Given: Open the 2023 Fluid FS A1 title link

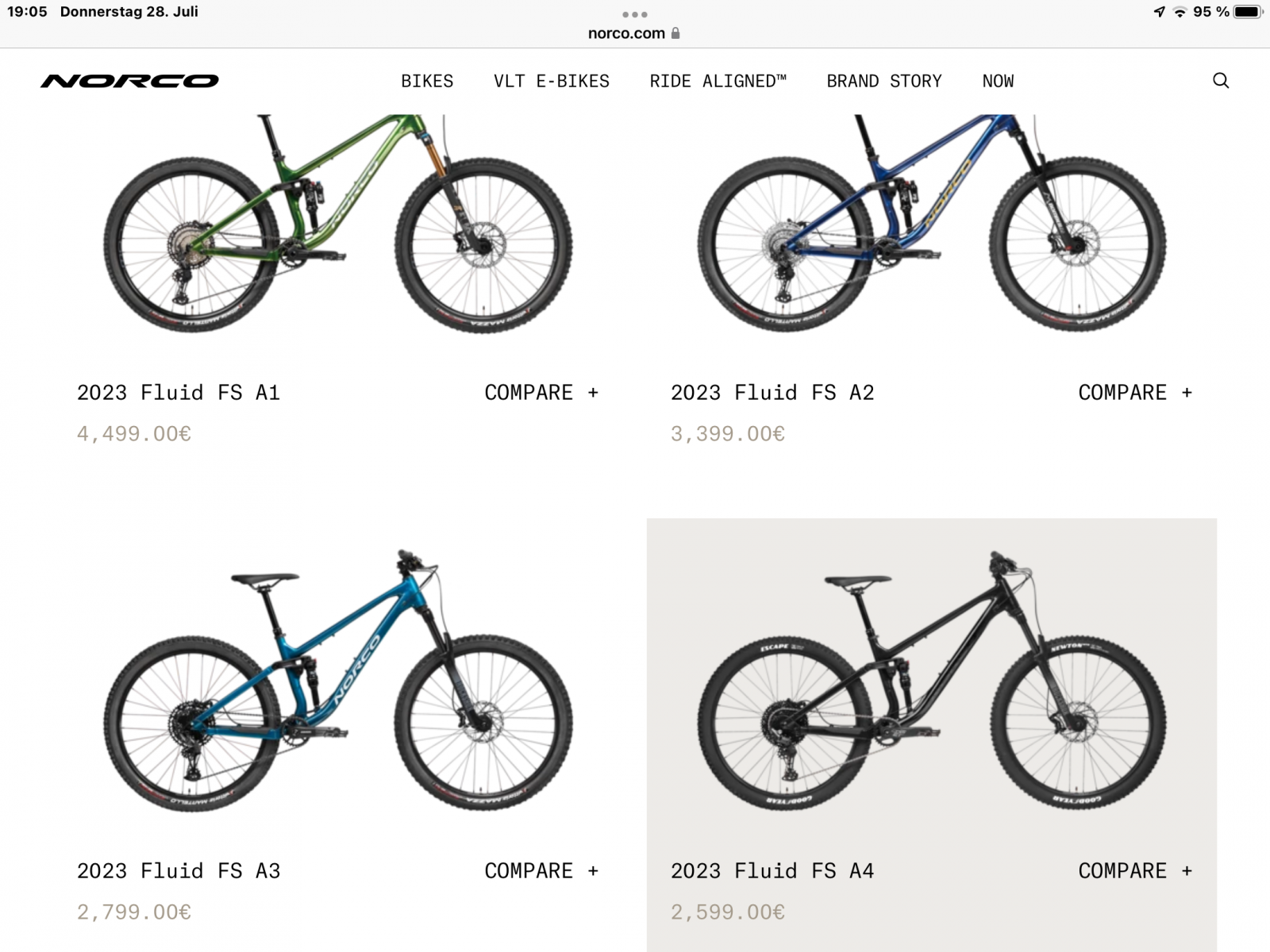Looking at the screenshot, I should click(179, 393).
